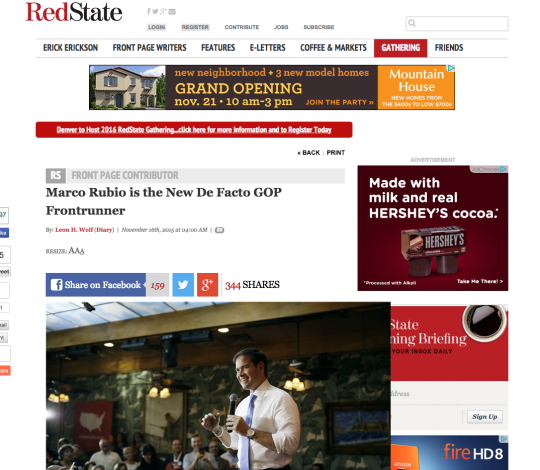Click the search magnifier icon

click(x=412, y=23)
